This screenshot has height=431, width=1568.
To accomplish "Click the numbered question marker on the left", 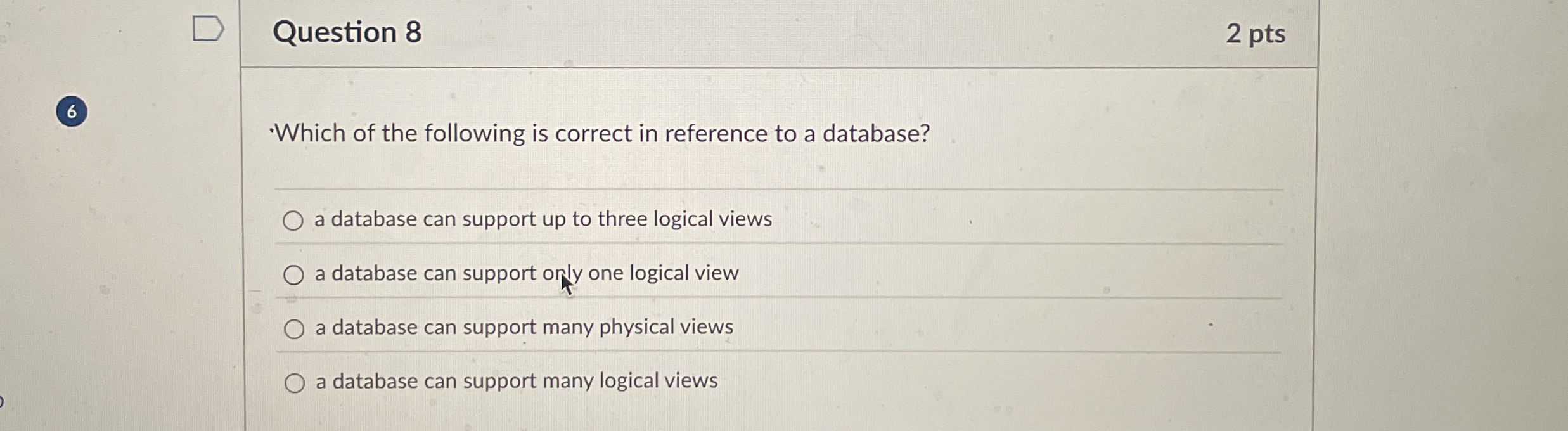I will [71, 112].
